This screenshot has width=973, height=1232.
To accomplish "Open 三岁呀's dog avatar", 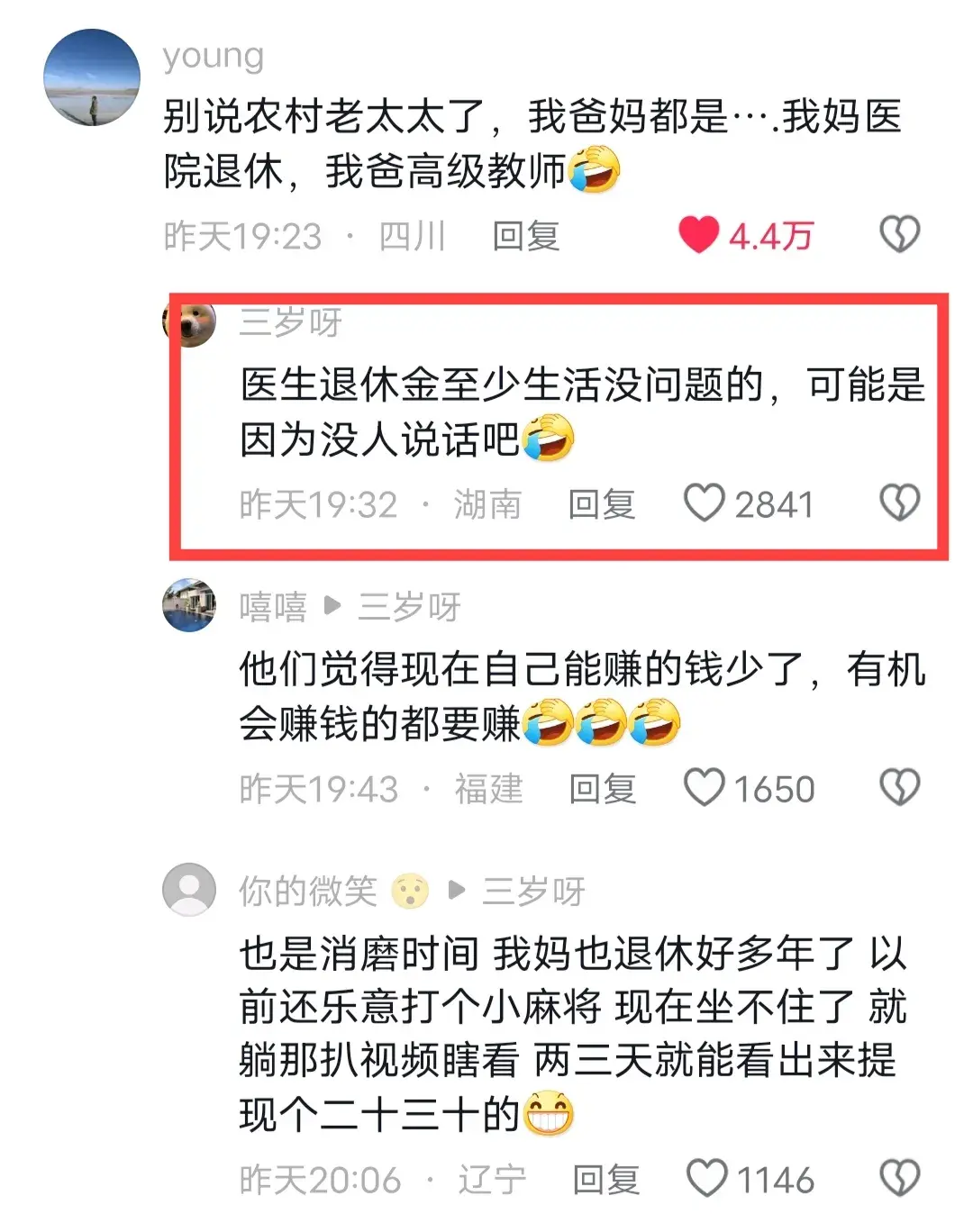I will (x=191, y=323).
